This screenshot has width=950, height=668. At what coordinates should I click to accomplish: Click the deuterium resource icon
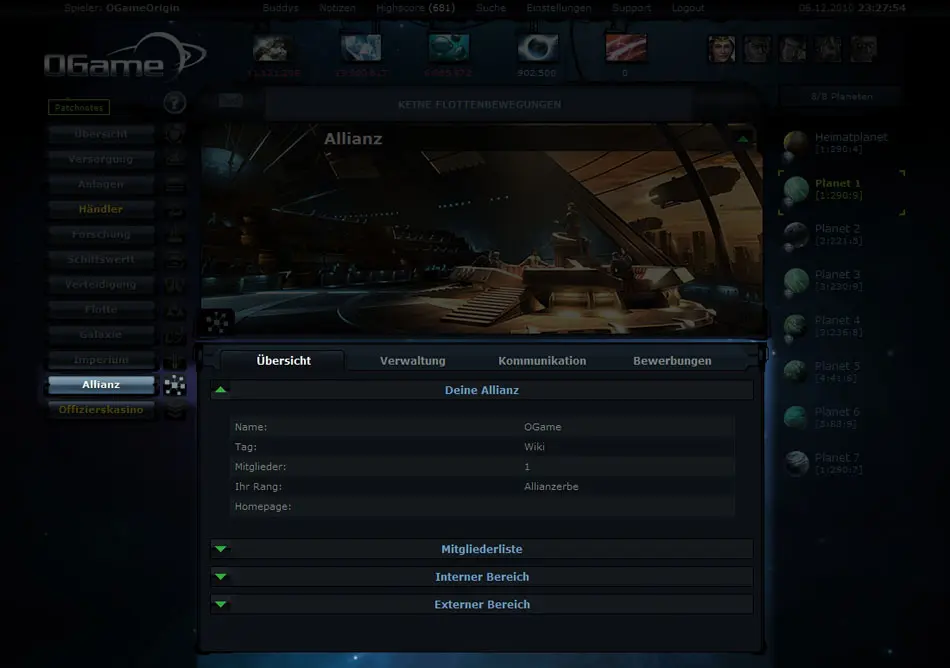click(x=449, y=48)
